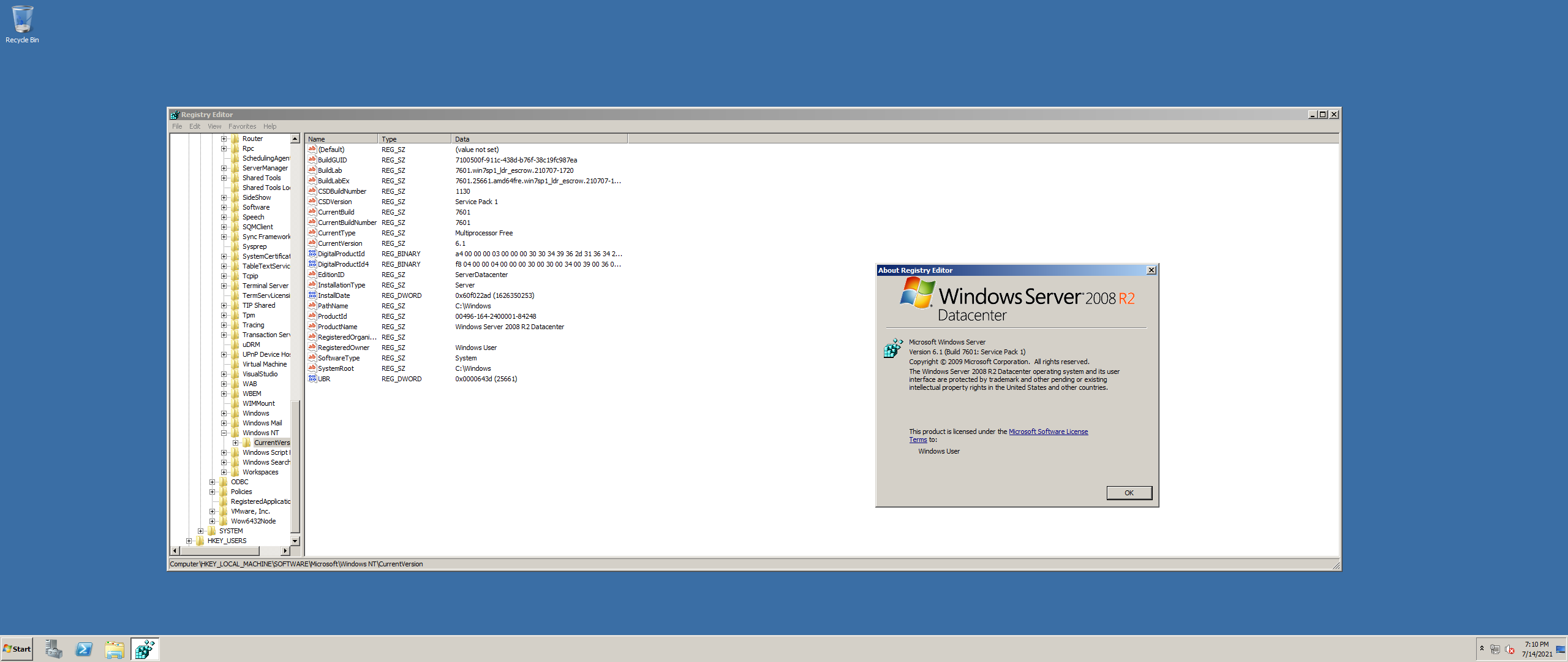This screenshot has width=1568, height=662.
Task: Expand the Wow6432Node key
Action: (212, 521)
